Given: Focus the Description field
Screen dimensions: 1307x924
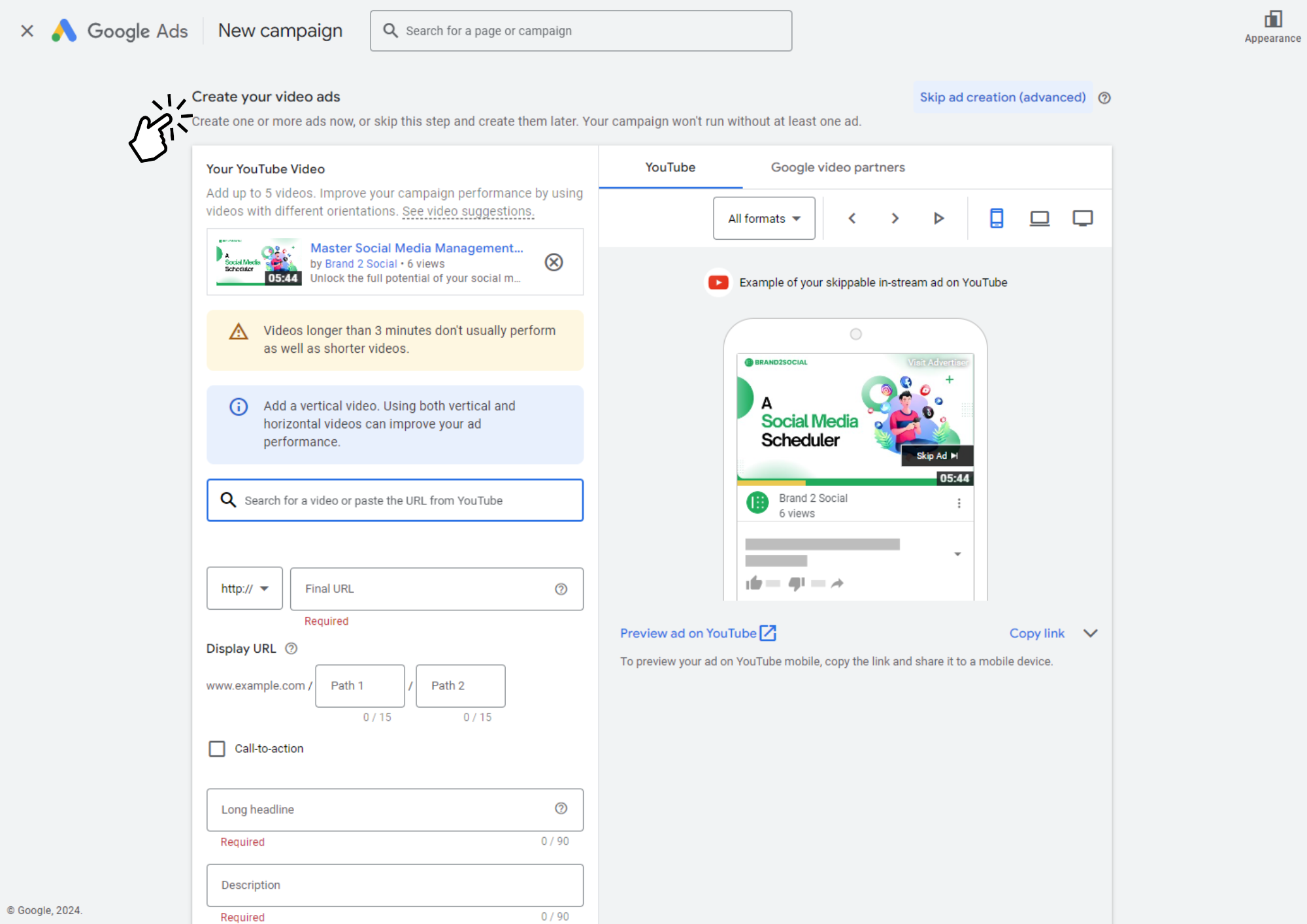Looking at the screenshot, I should 395,885.
